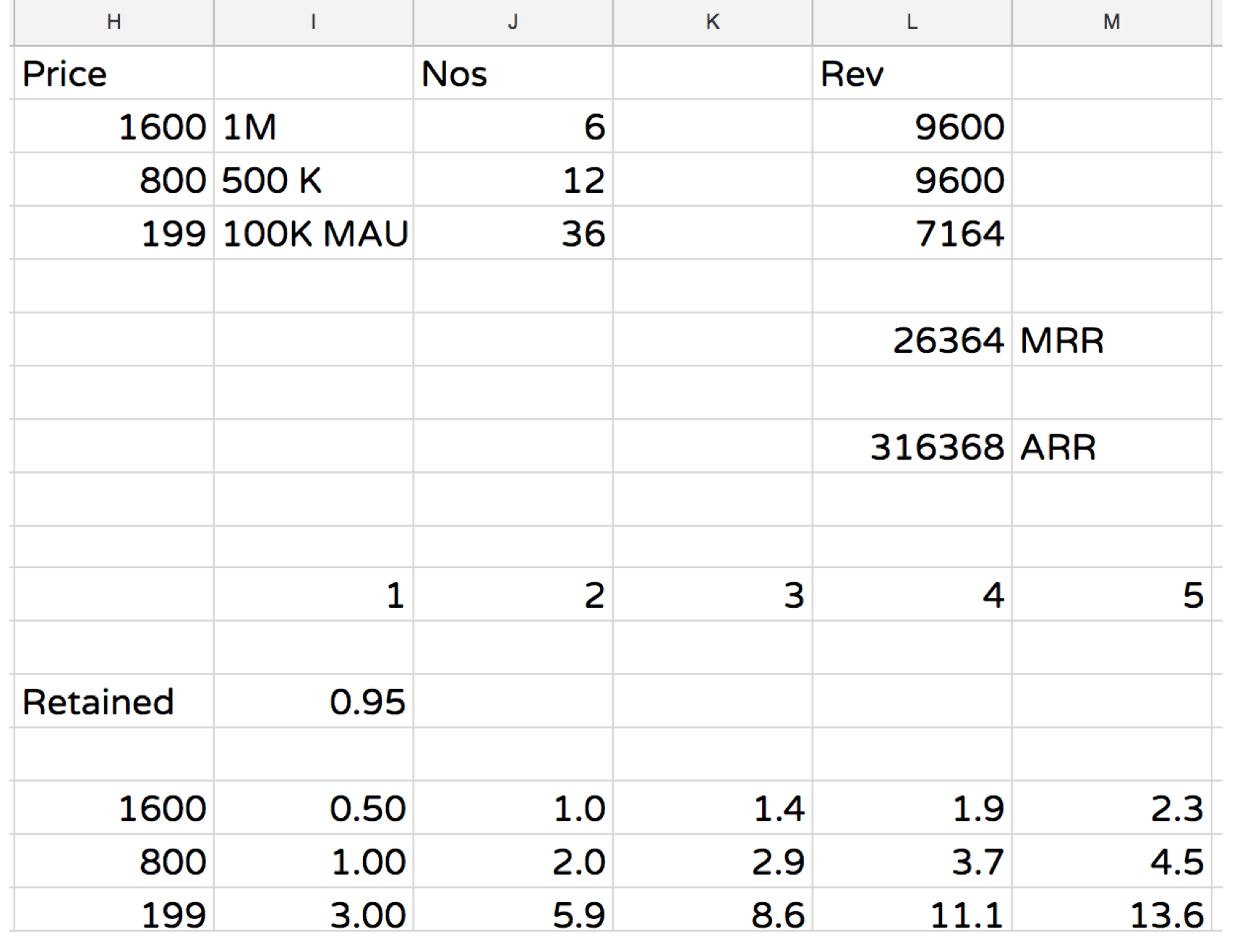Select the revenue cell 7164
Screen dimensions: 1237x952
click(x=912, y=233)
